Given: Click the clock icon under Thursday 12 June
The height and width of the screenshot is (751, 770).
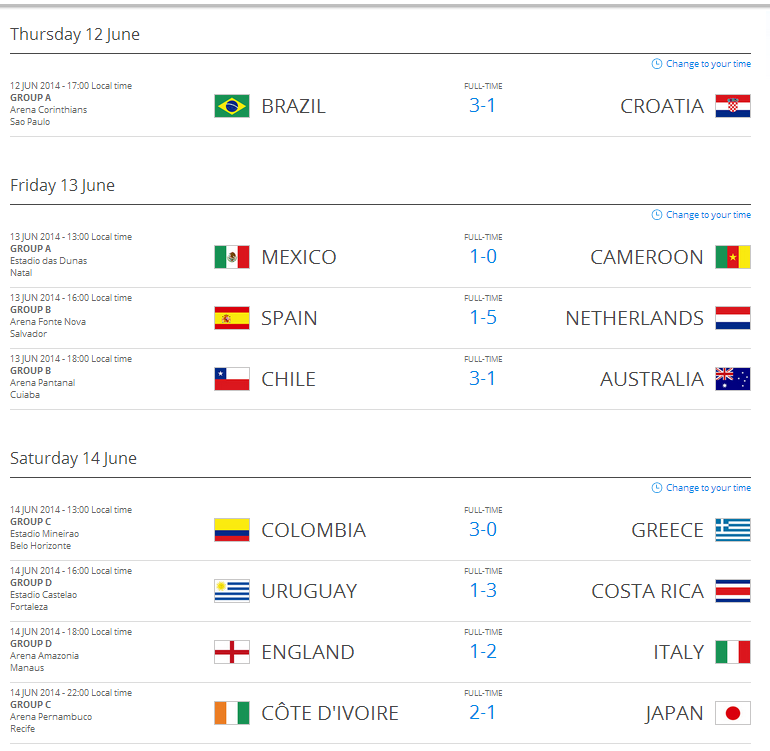Looking at the screenshot, I should point(657,64).
